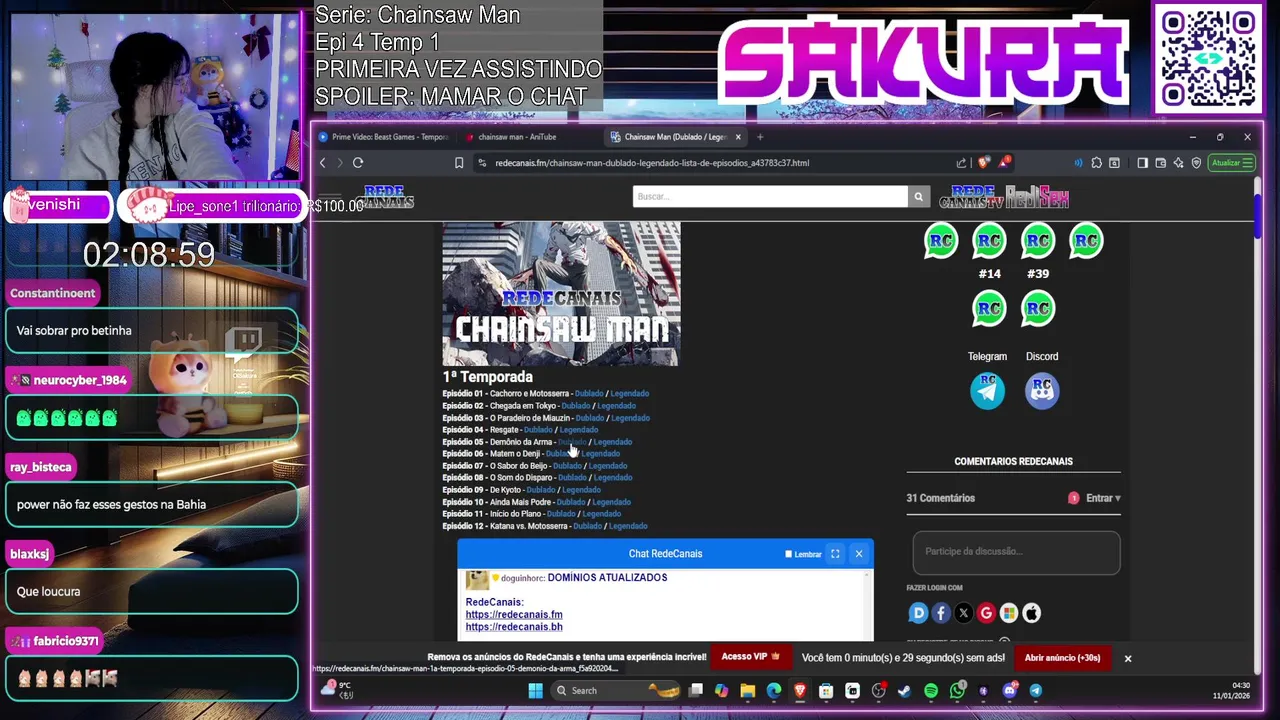1280x720 pixels.
Task: Click the browser address bar URL
Action: coord(652,163)
